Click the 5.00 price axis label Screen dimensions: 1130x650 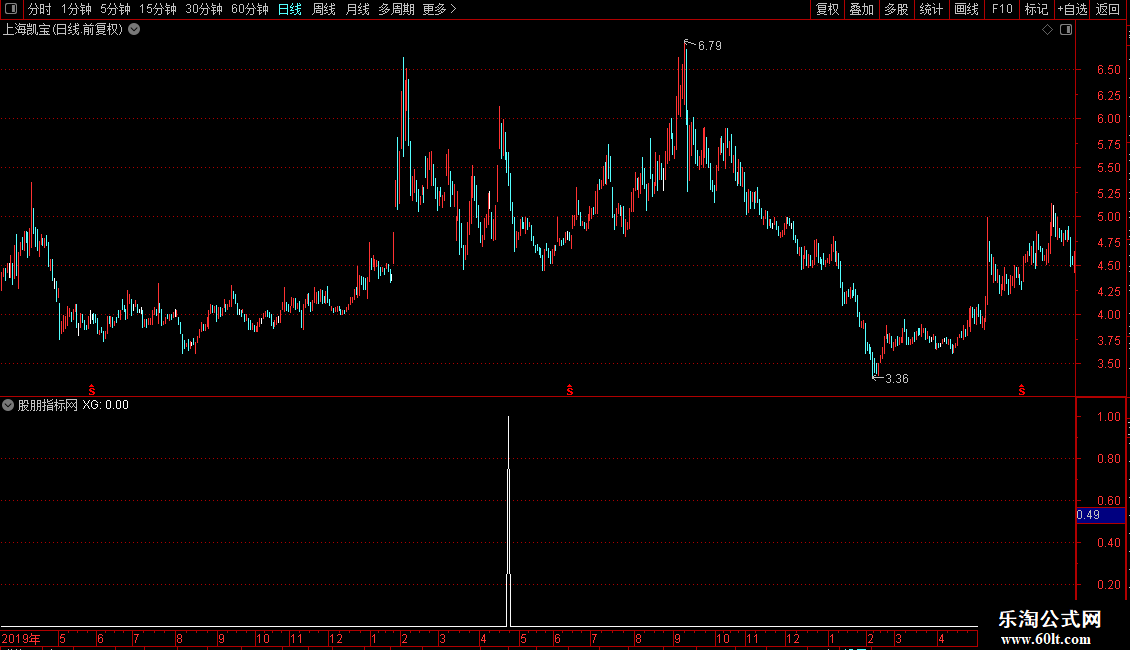1108,217
